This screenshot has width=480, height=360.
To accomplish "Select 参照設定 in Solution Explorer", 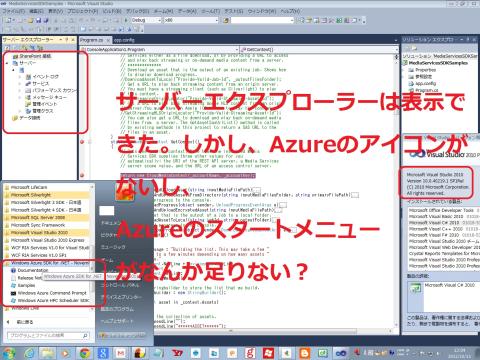I will (x=423, y=77).
